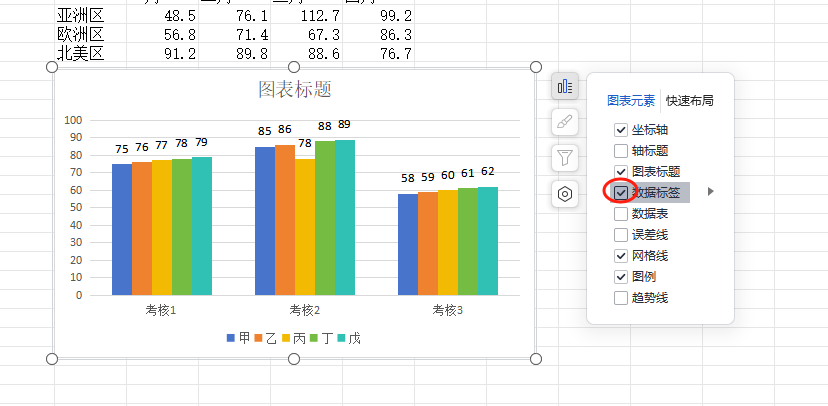The width and height of the screenshot is (828, 406).
Task: Select the 考核3 axis label
Action: pyautogui.click(x=448, y=310)
